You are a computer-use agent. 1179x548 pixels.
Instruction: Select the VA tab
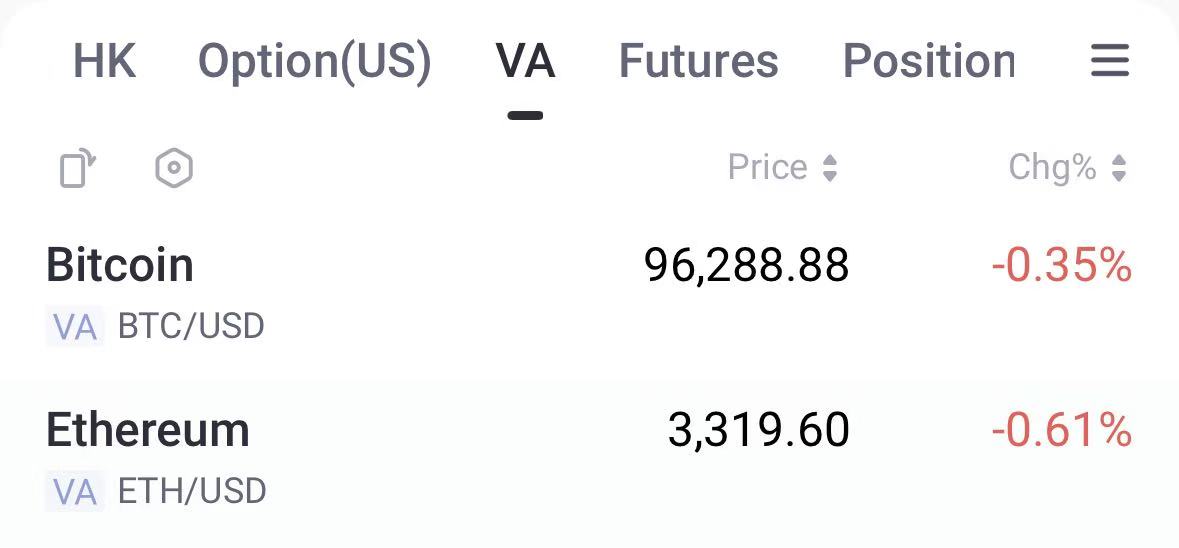point(525,61)
